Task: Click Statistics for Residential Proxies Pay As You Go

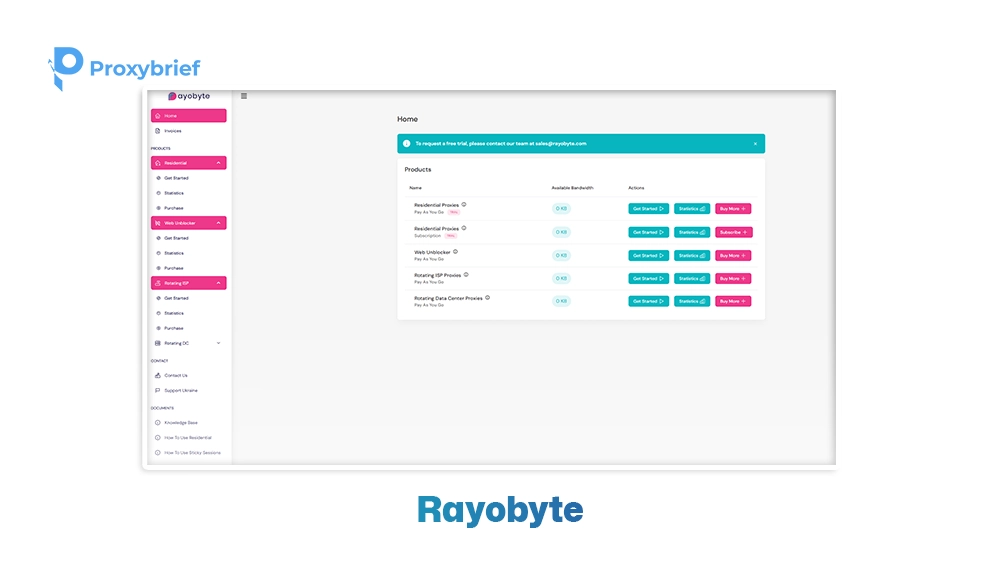Action: (x=692, y=208)
